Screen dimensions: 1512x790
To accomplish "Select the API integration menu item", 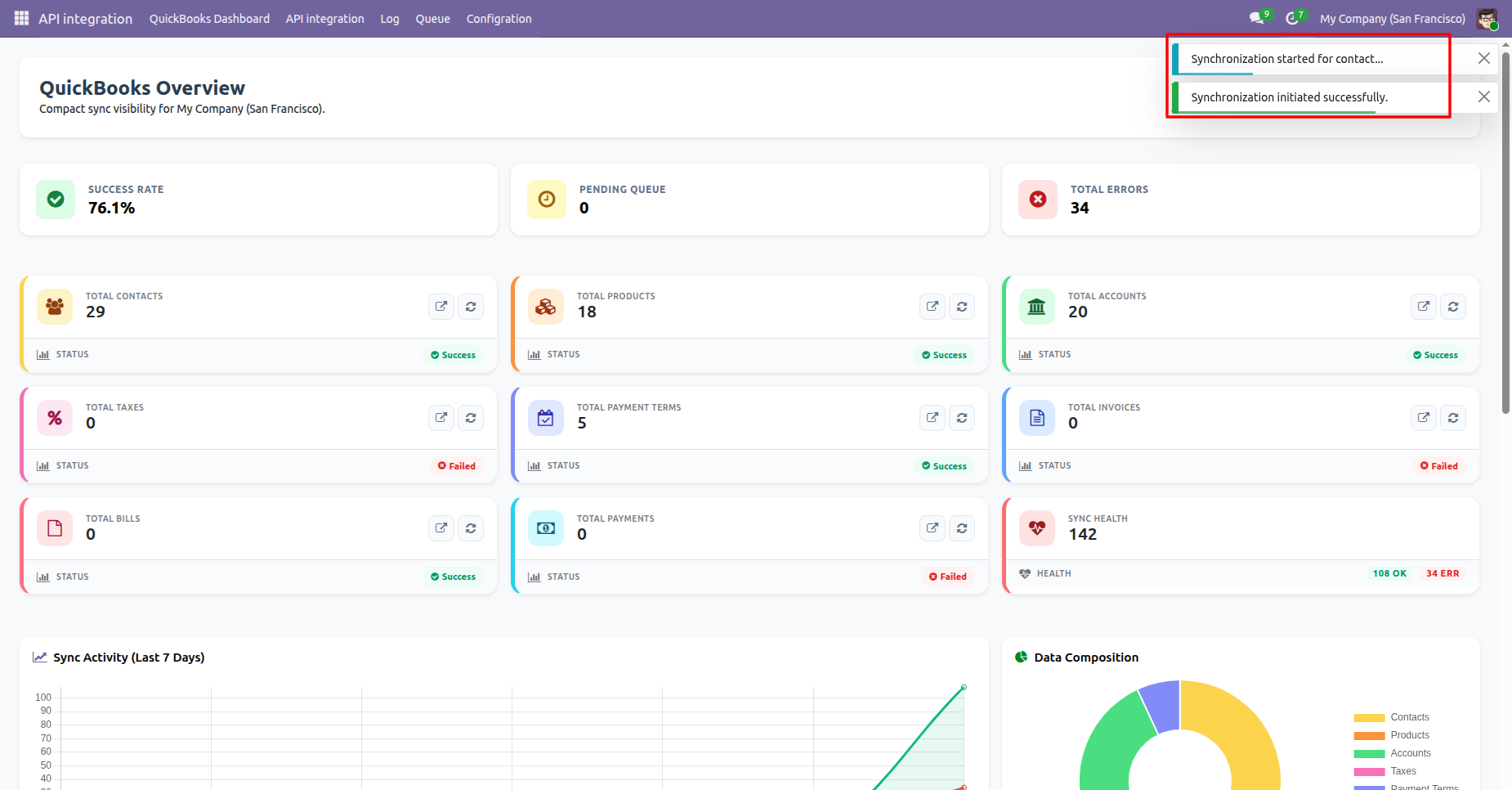I will tap(325, 19).
